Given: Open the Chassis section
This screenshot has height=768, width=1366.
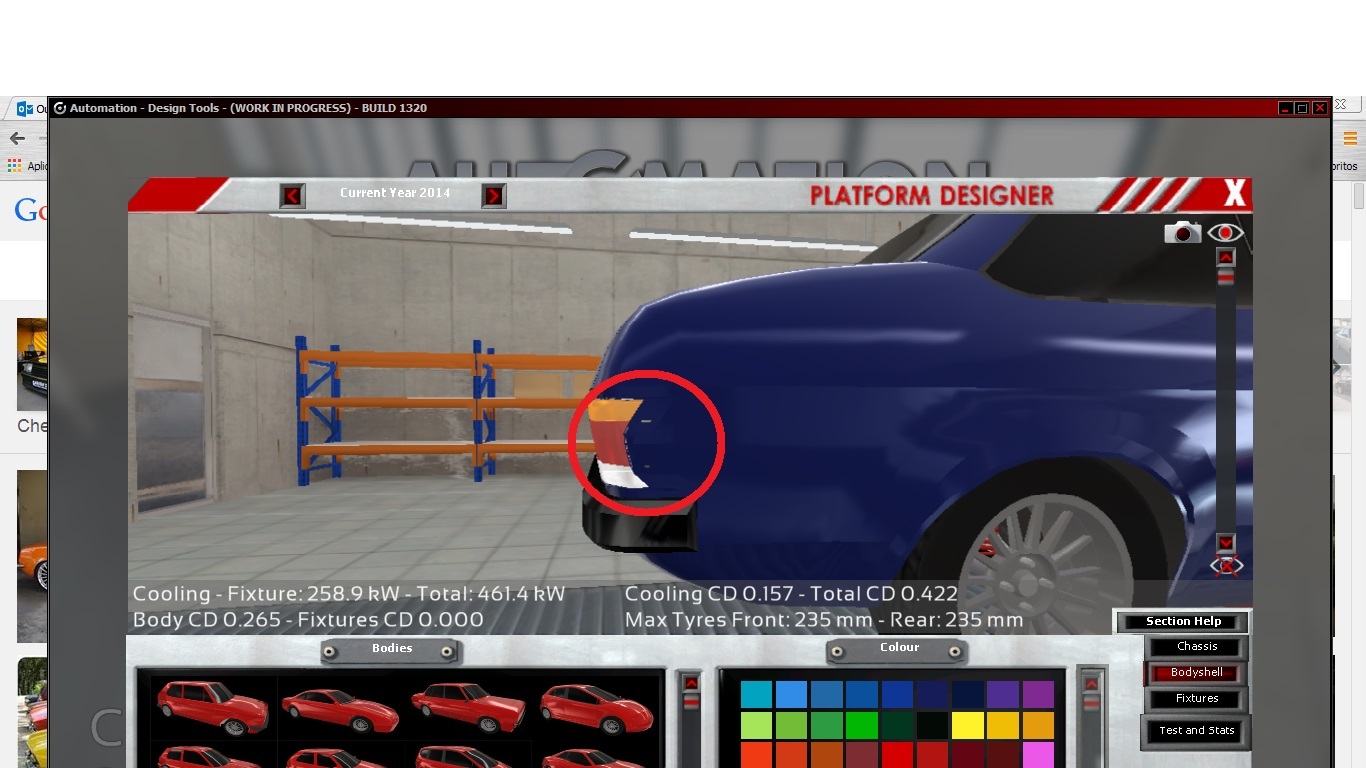Looking at the screenshot, I should click(1197, 647).
